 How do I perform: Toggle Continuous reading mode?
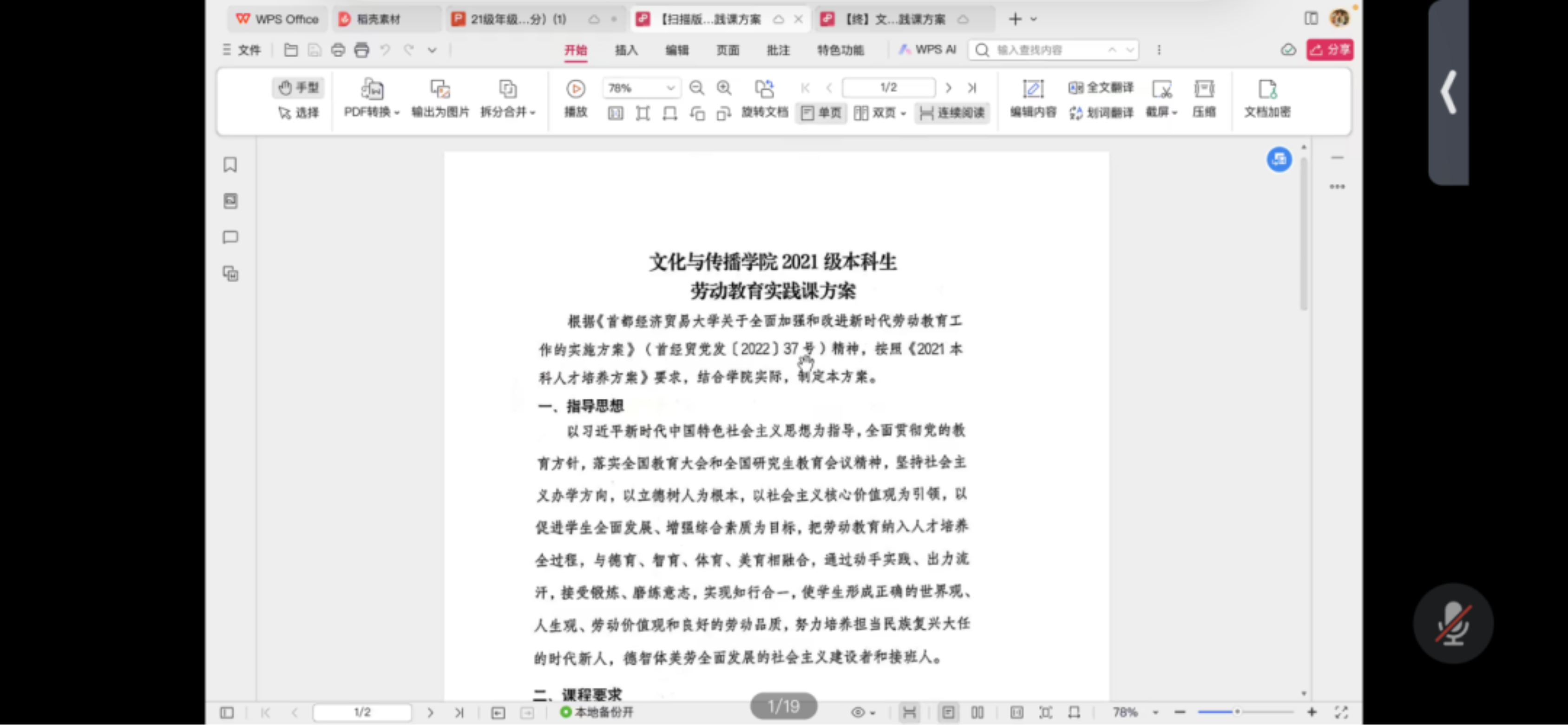(x=952, y=112)
